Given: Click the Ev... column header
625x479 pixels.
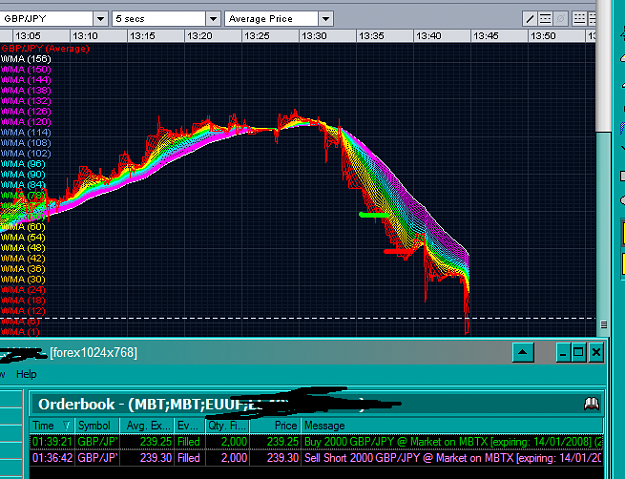Looking at the screenshot, I should (x=190, y=426).
